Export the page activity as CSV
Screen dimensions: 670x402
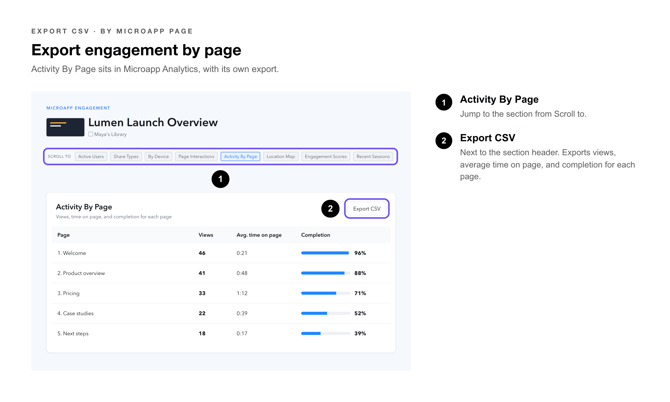click(367, 208)
